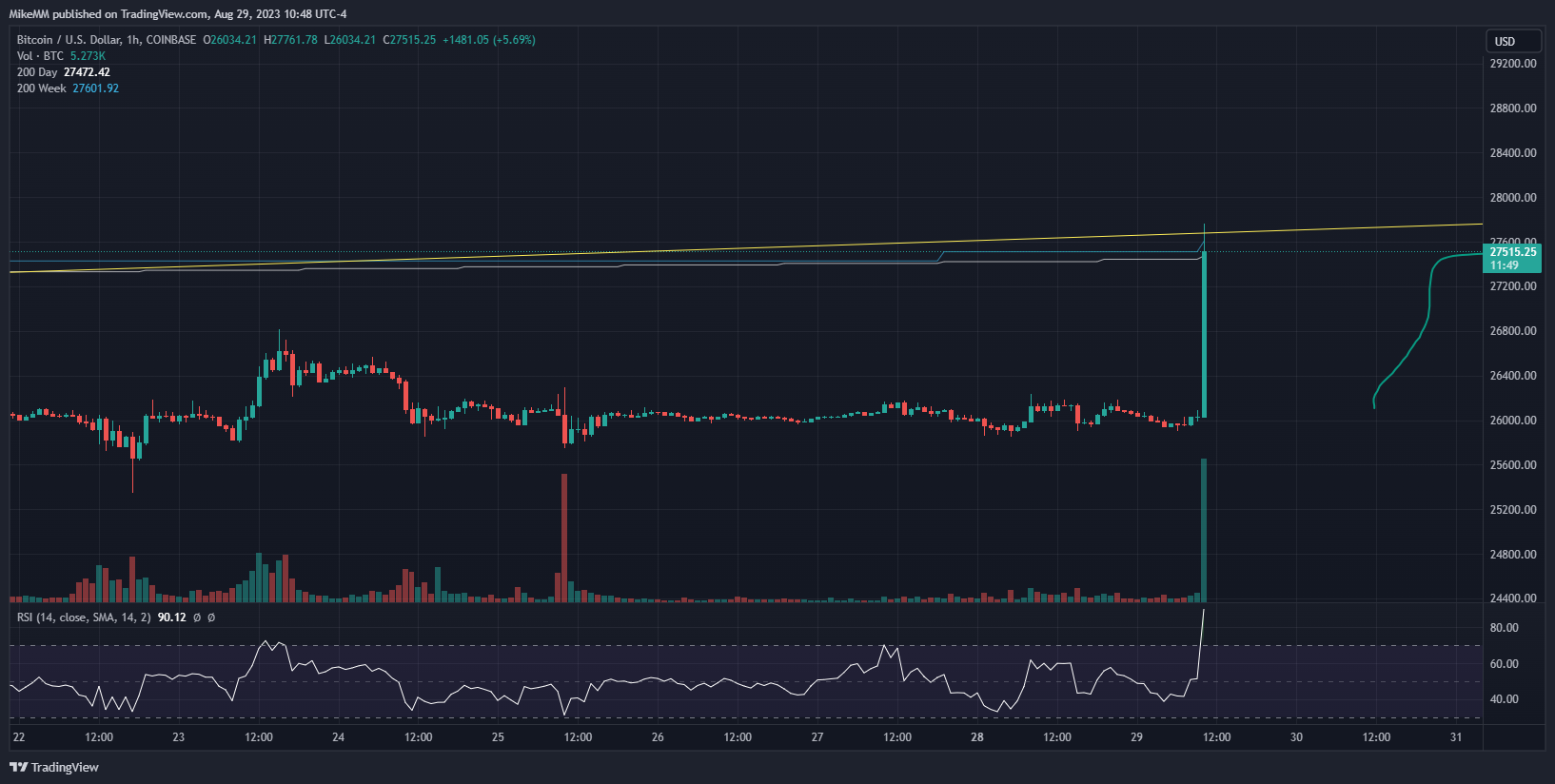The height and width of the screenshot is (784, 1555).
Task: Click the 29200.00 price axis label
Action: (x=1513, y=64)
